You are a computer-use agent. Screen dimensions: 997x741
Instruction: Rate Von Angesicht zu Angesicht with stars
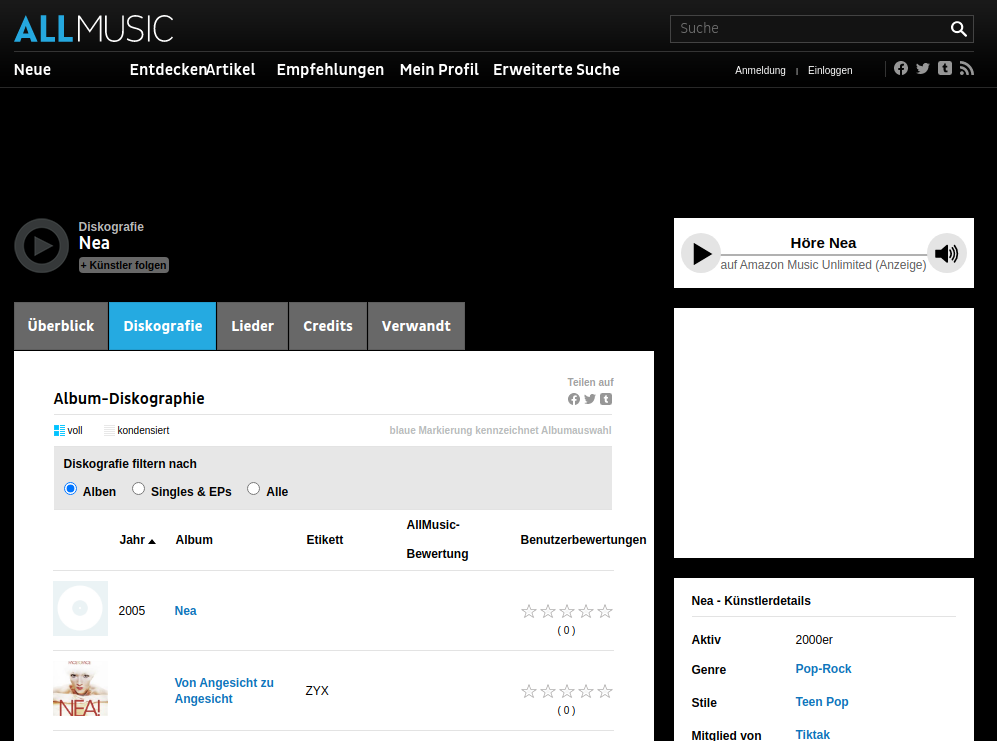(567, 691)
